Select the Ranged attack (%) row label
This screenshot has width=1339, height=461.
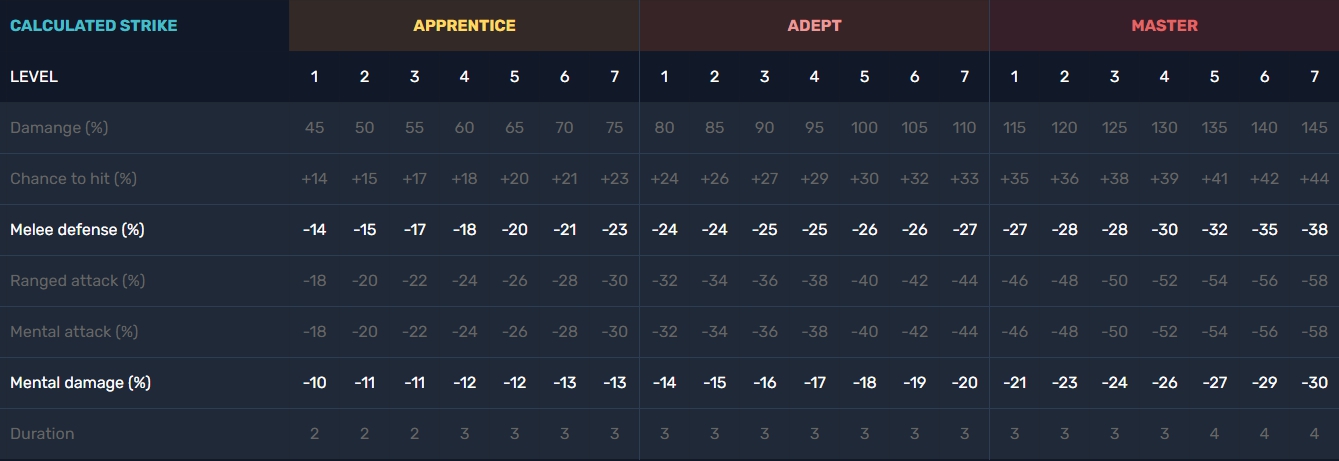[77, 281]
